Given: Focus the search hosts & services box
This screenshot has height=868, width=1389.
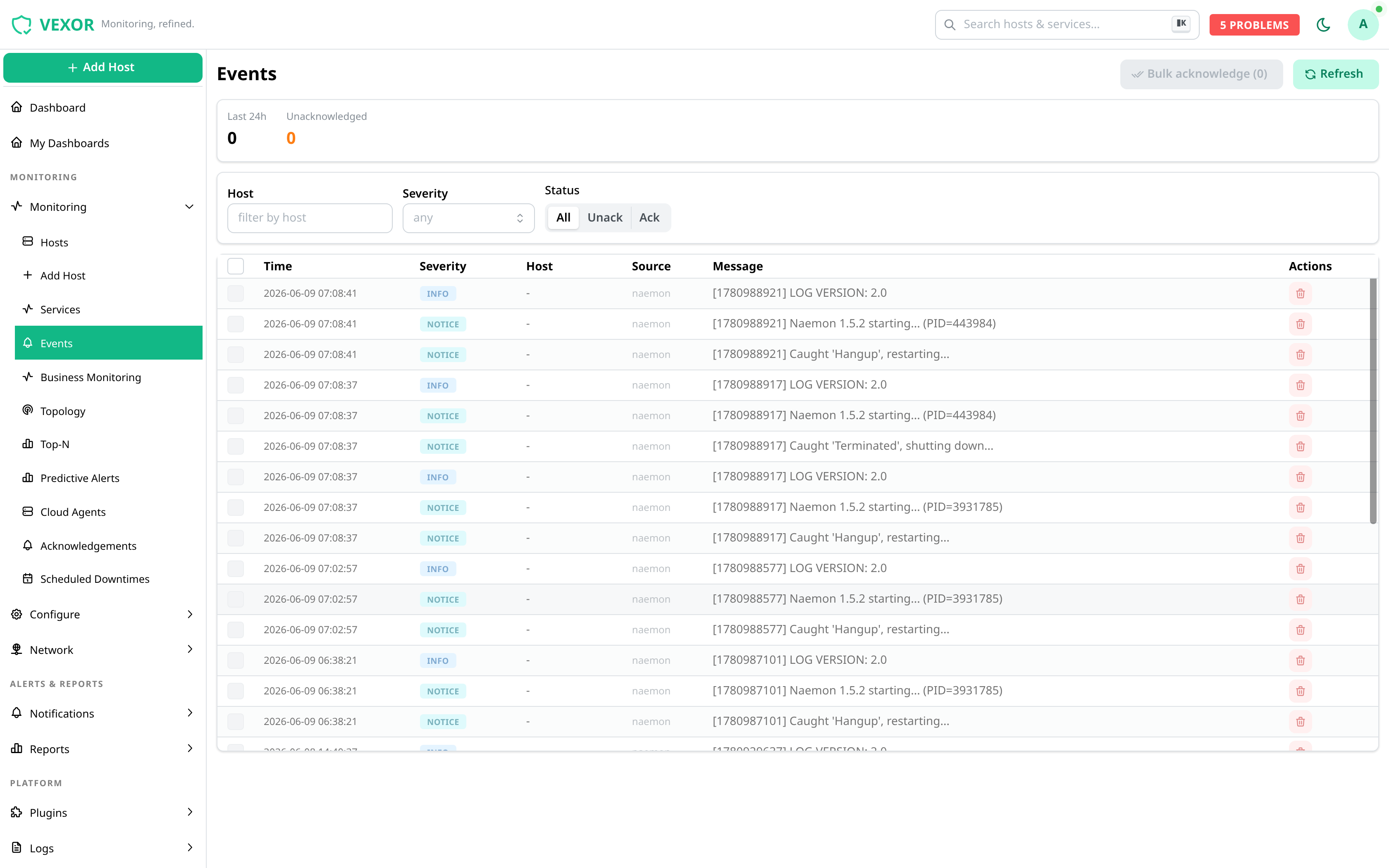Looking at the screenshot, I should (1067, 25).
